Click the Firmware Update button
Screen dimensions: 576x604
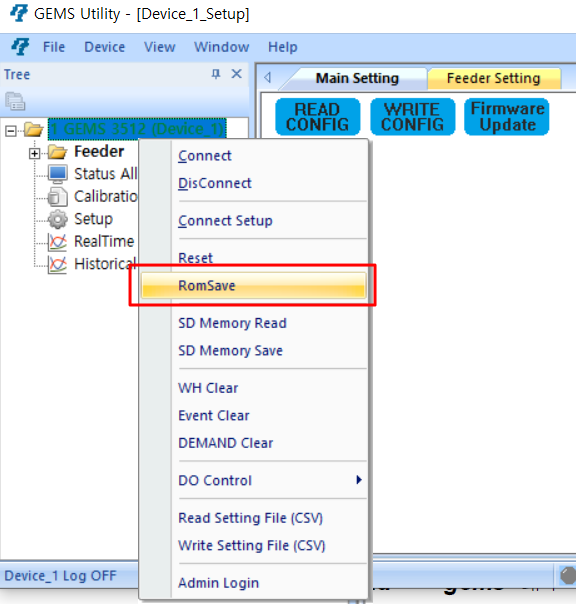click(507, 117)
